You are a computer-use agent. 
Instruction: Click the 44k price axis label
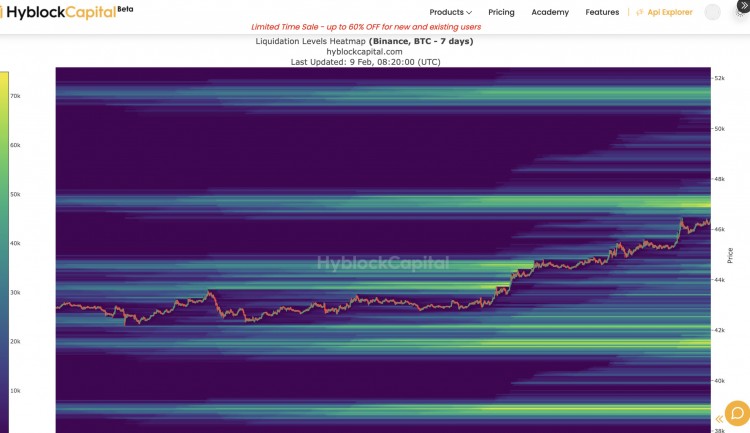(x=719, y=279)
